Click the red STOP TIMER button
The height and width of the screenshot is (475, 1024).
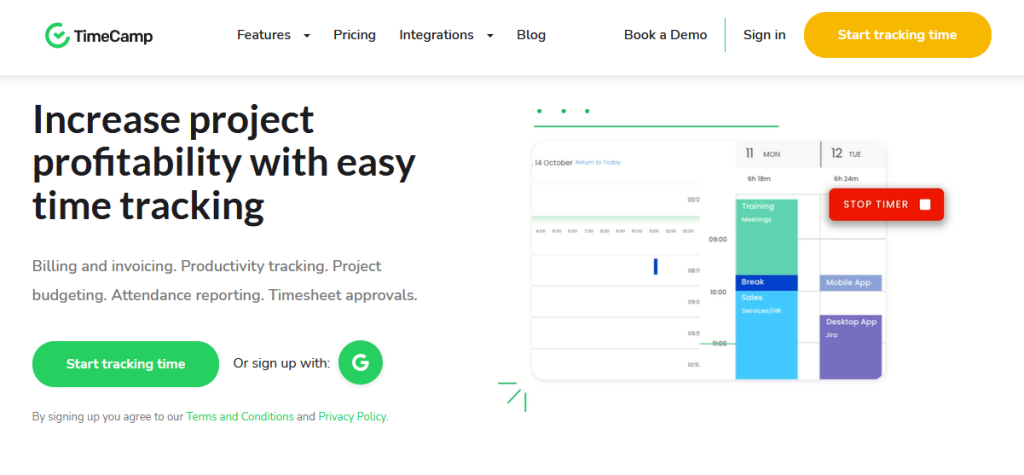click(x=886, y=205)
